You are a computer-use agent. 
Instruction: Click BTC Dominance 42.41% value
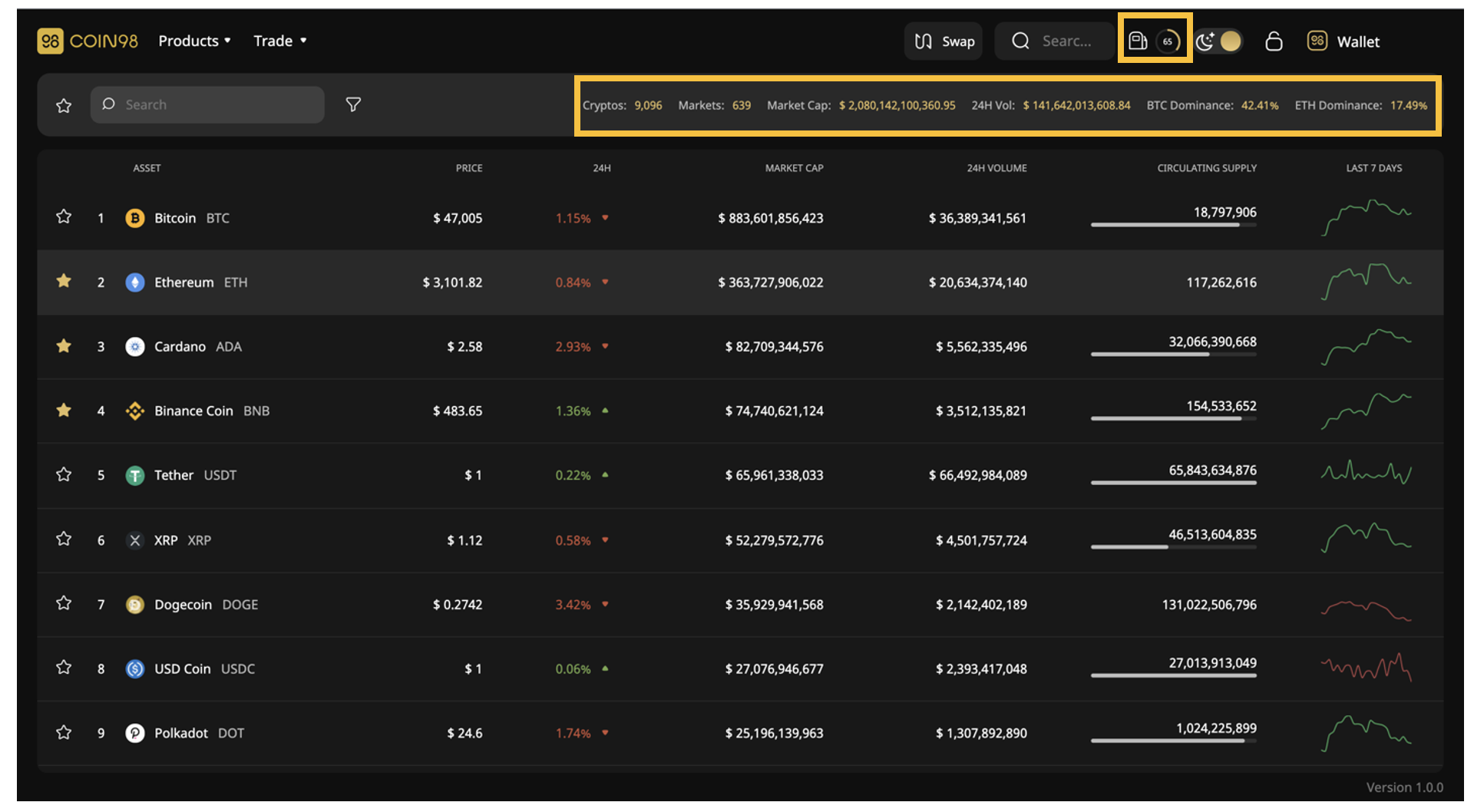(1260, 105)
